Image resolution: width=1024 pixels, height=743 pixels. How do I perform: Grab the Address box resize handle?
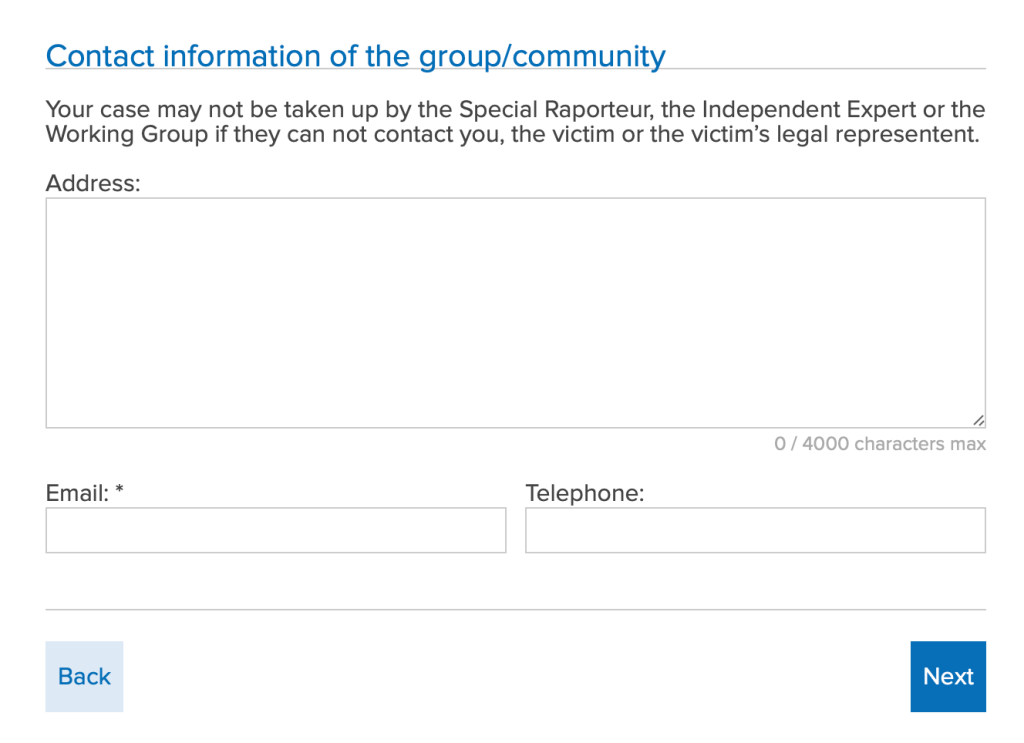pos(978,421)
